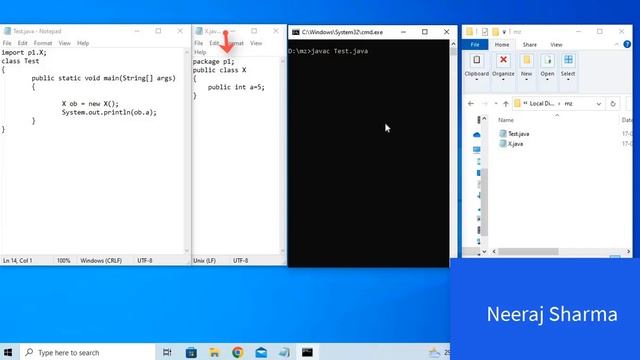This screenshot has width=640, height=360.
Task: Open the Clipboard group in File Explorer ribbon
Action: coord(476,66)
